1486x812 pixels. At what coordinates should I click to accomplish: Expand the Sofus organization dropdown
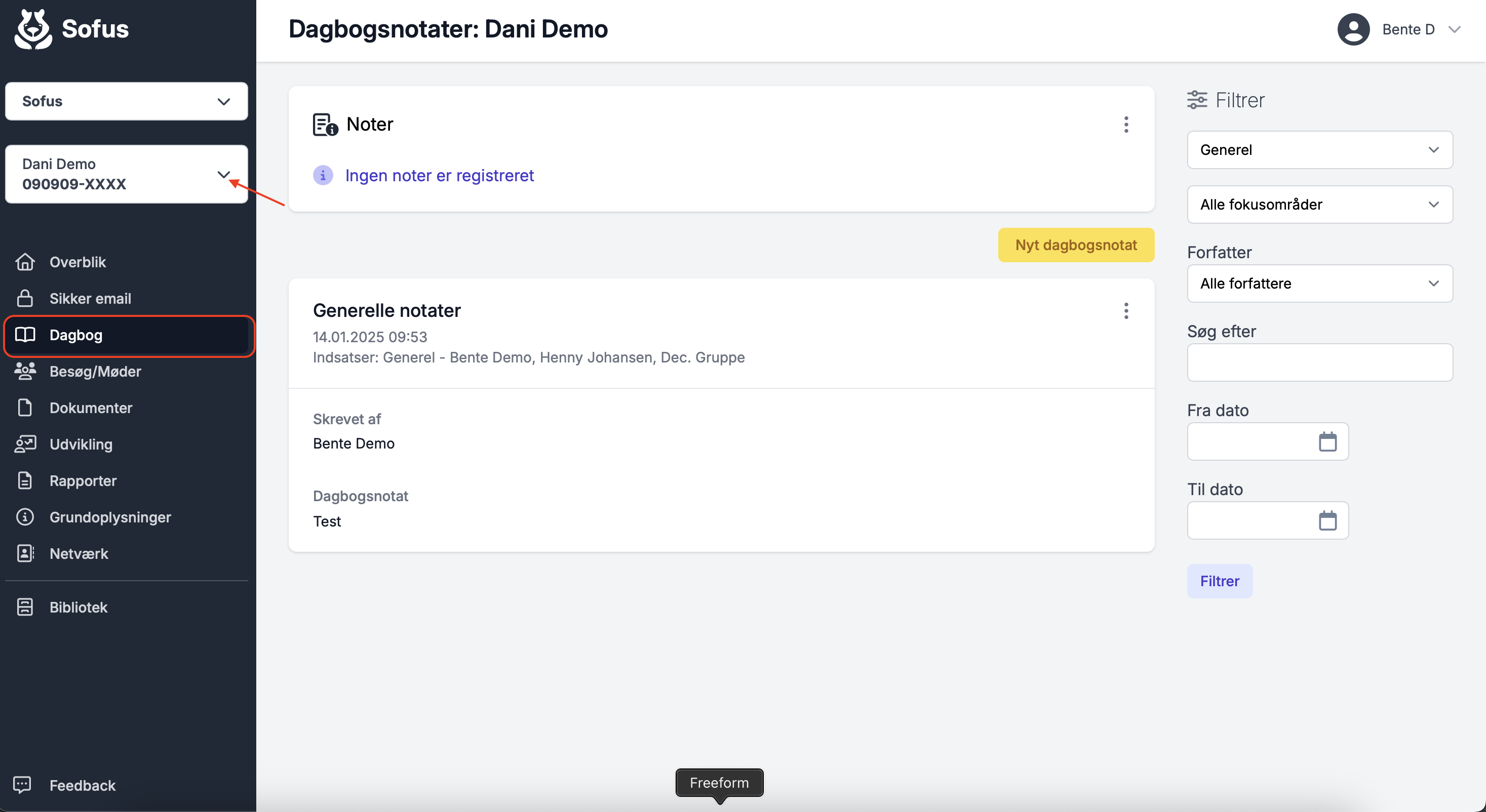coord(126,101)
